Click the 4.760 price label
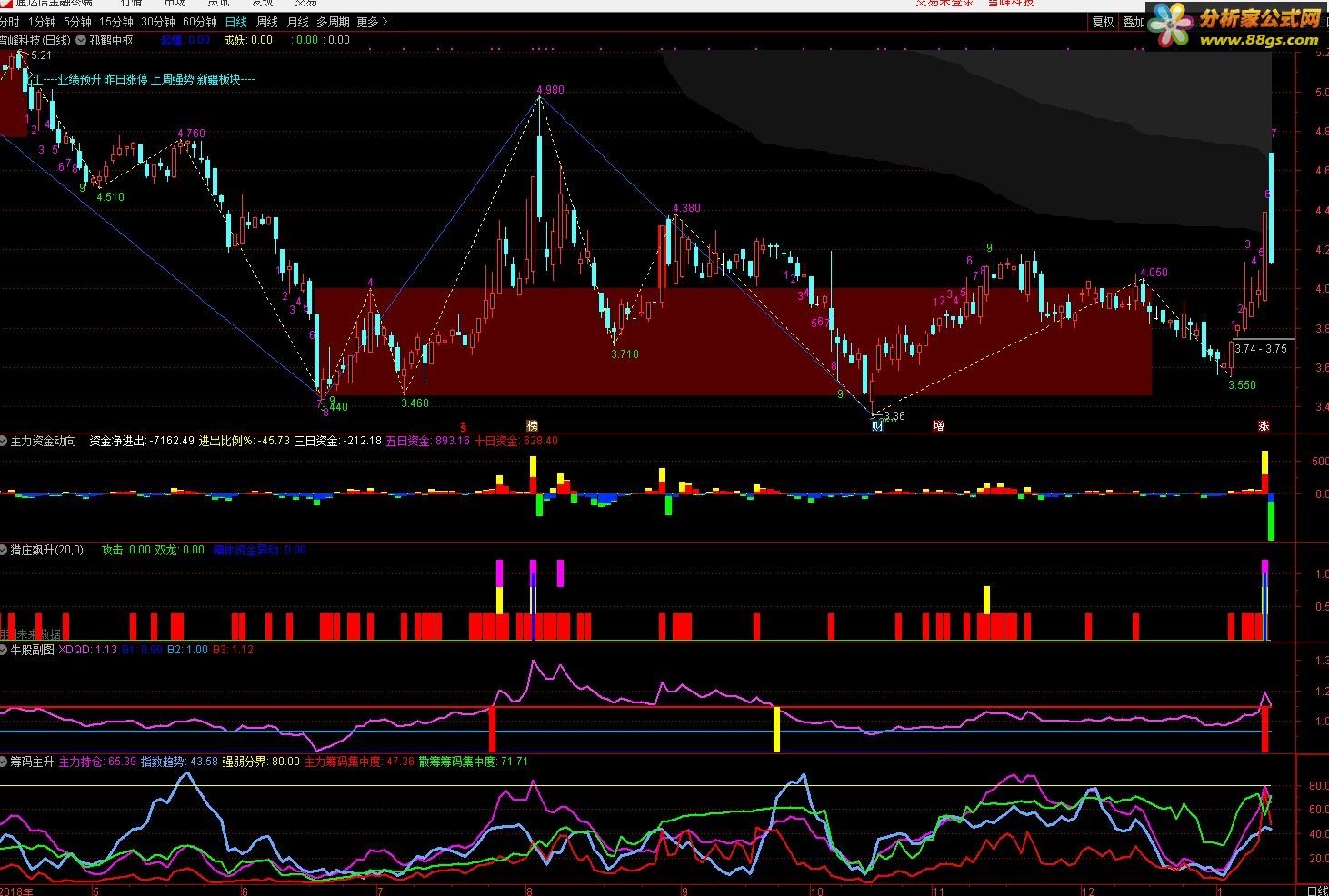1329x896 pixels. click(x=191, y=134)
